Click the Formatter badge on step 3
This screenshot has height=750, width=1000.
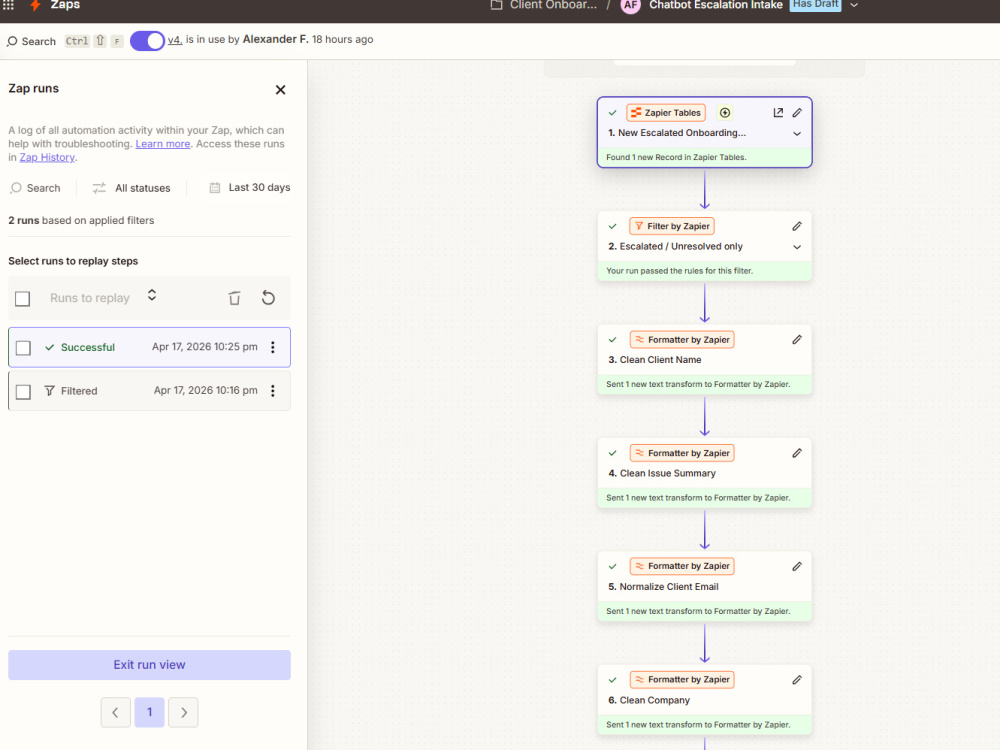pos(682,340)
